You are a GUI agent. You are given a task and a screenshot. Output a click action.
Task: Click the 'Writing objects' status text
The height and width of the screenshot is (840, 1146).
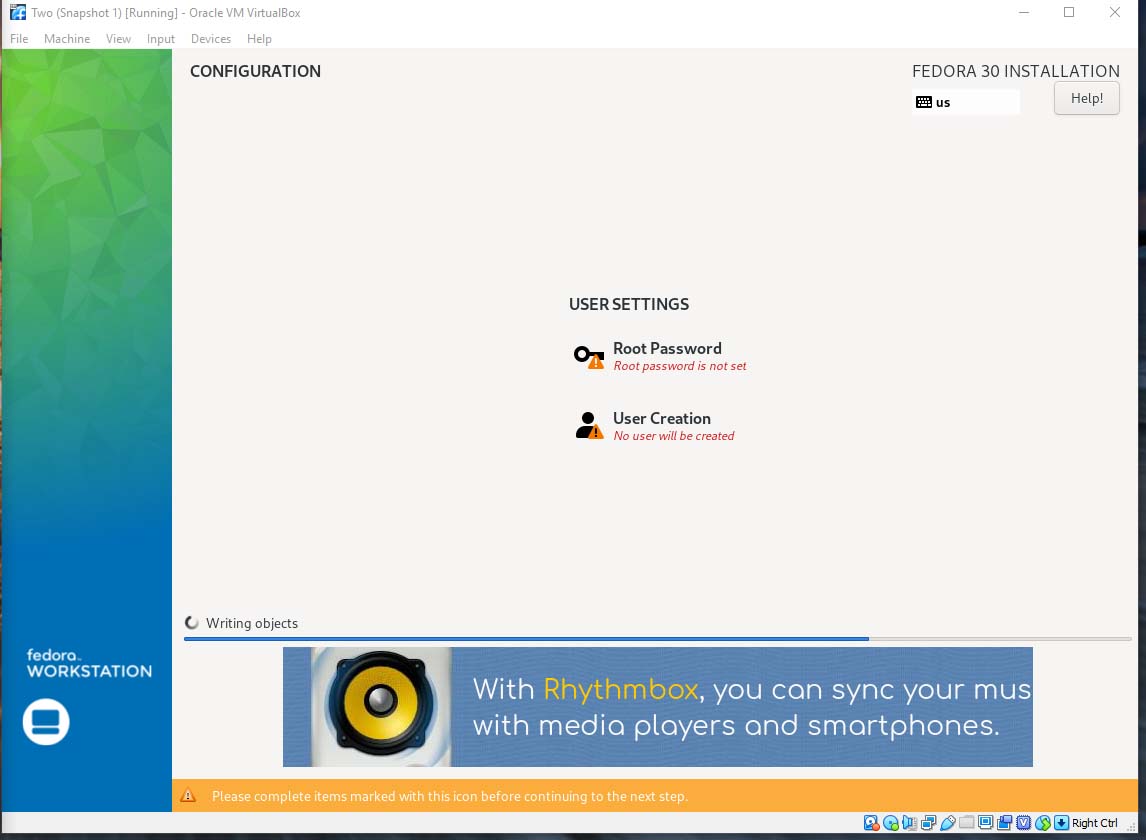pyautogui.click(x=252, y=623)
